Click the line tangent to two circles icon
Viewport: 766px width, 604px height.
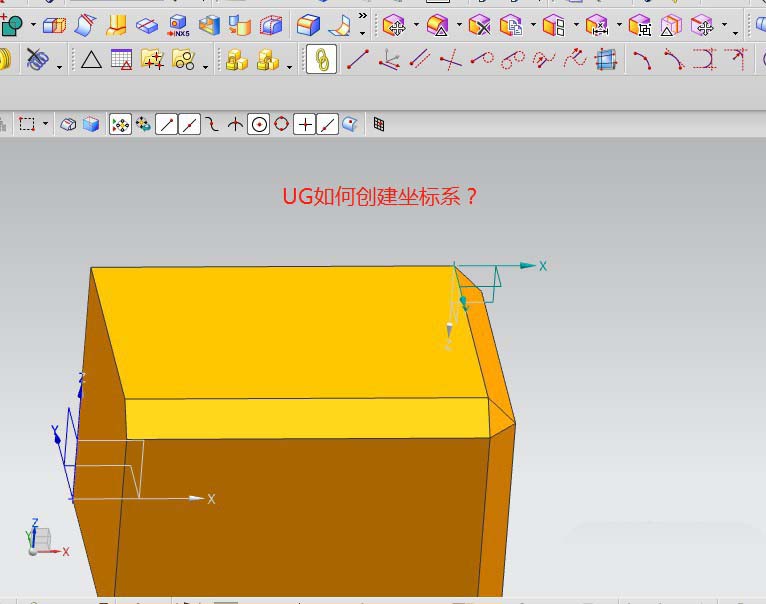[512, 60]
